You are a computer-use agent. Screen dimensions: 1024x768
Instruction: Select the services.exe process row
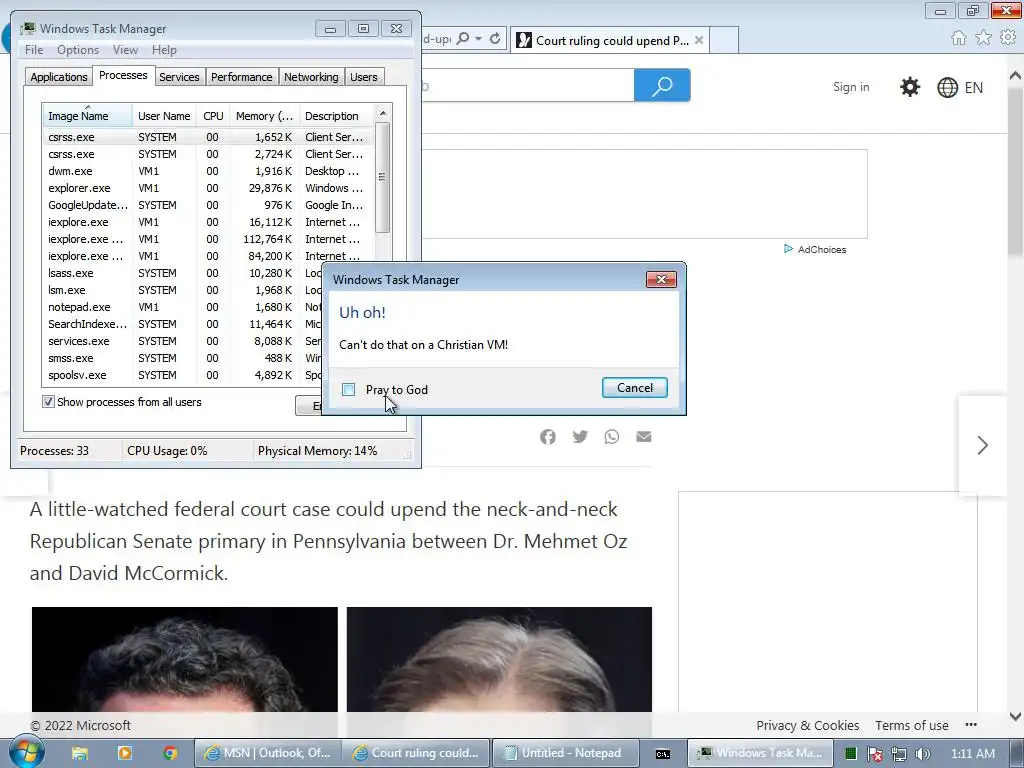[183, 341]
